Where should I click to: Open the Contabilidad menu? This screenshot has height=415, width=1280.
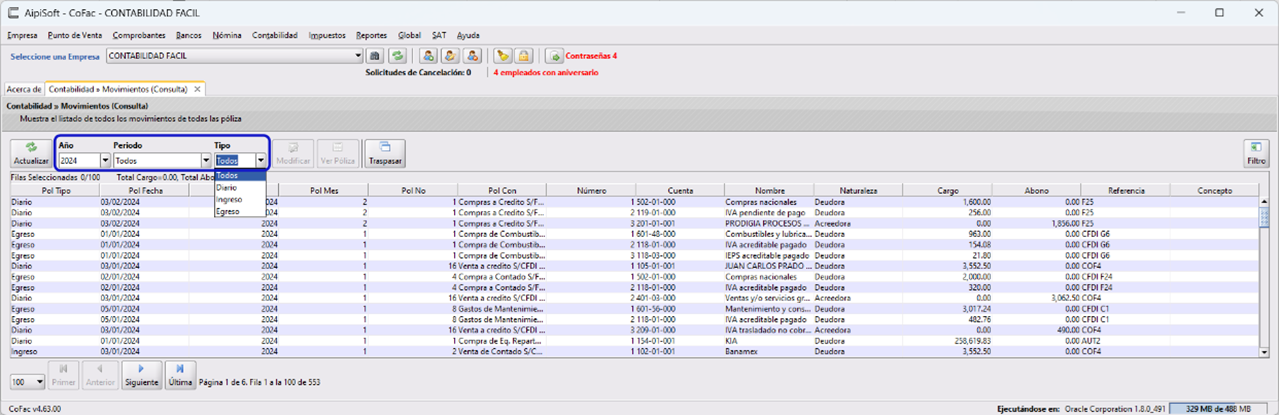click(x=275, y=35)
